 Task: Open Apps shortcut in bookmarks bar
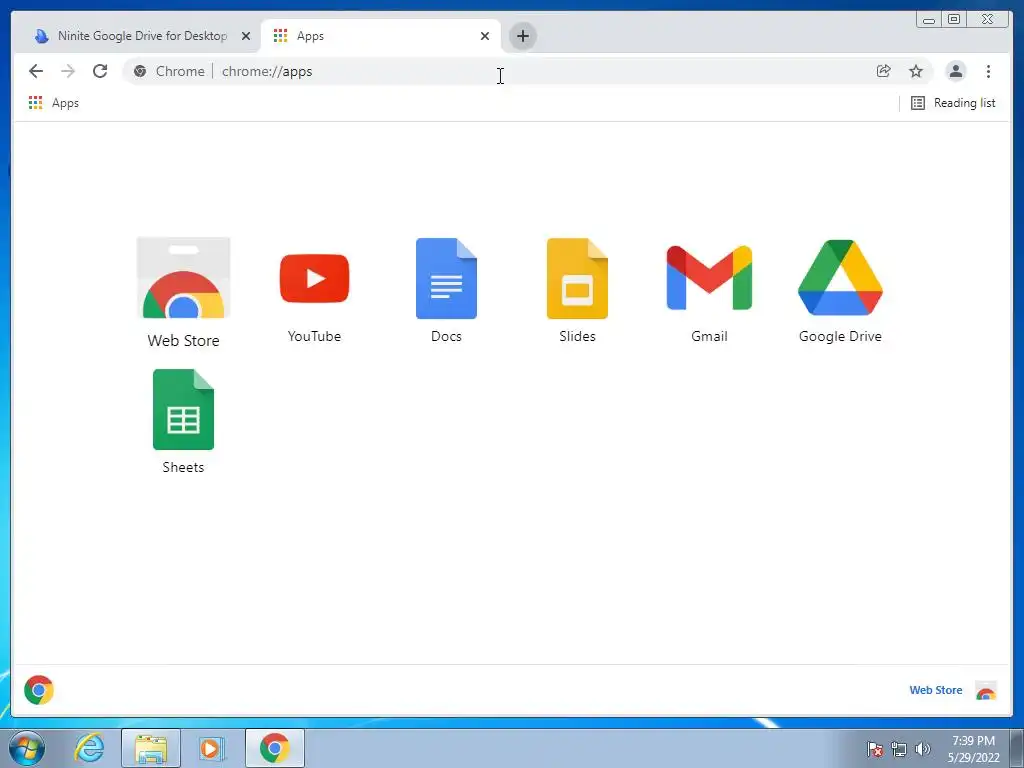(x=54, y=103)
